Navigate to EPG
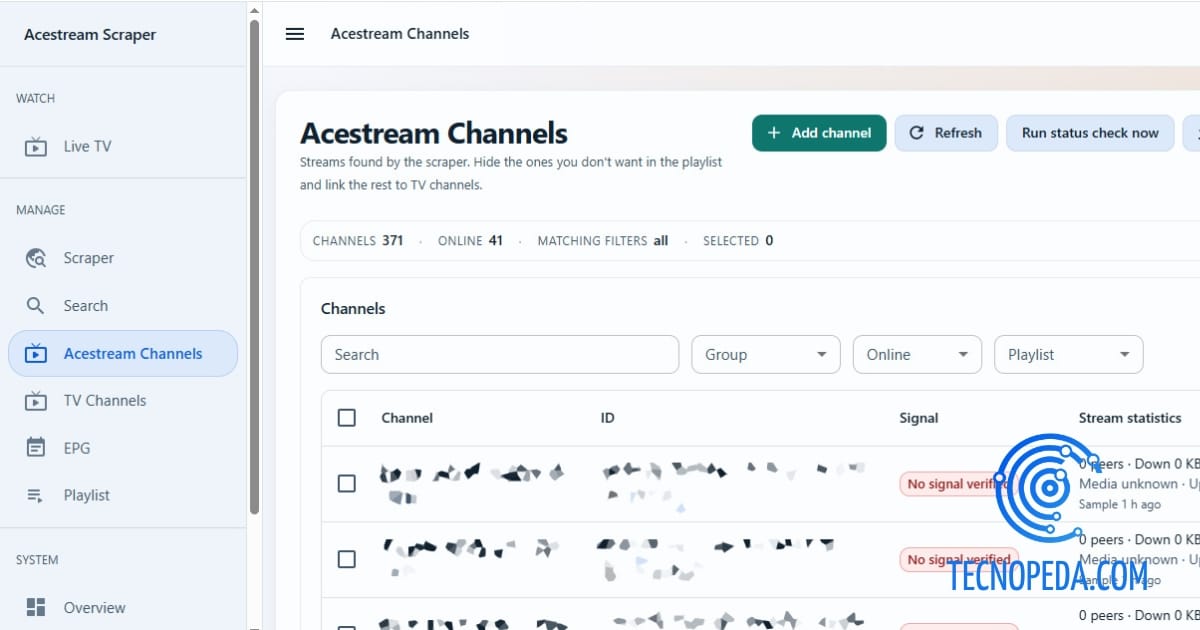 pos(123,448)
